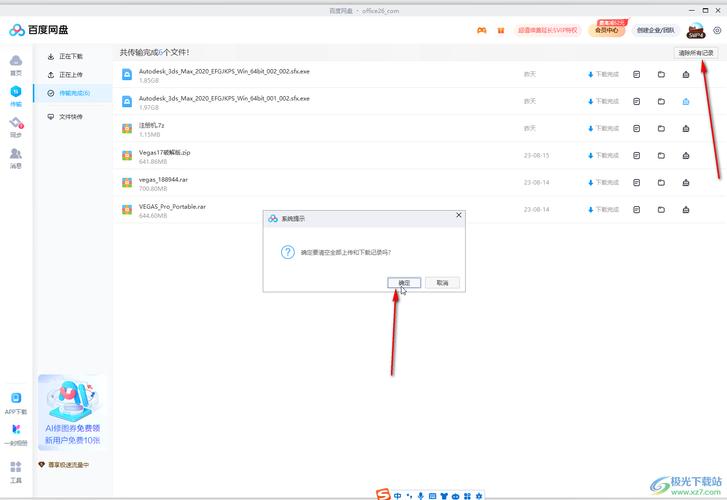Open the 首页 home sidebar icon
This screenshot has height=500, width=727.
pyautogui.click(x=16, y=65)
